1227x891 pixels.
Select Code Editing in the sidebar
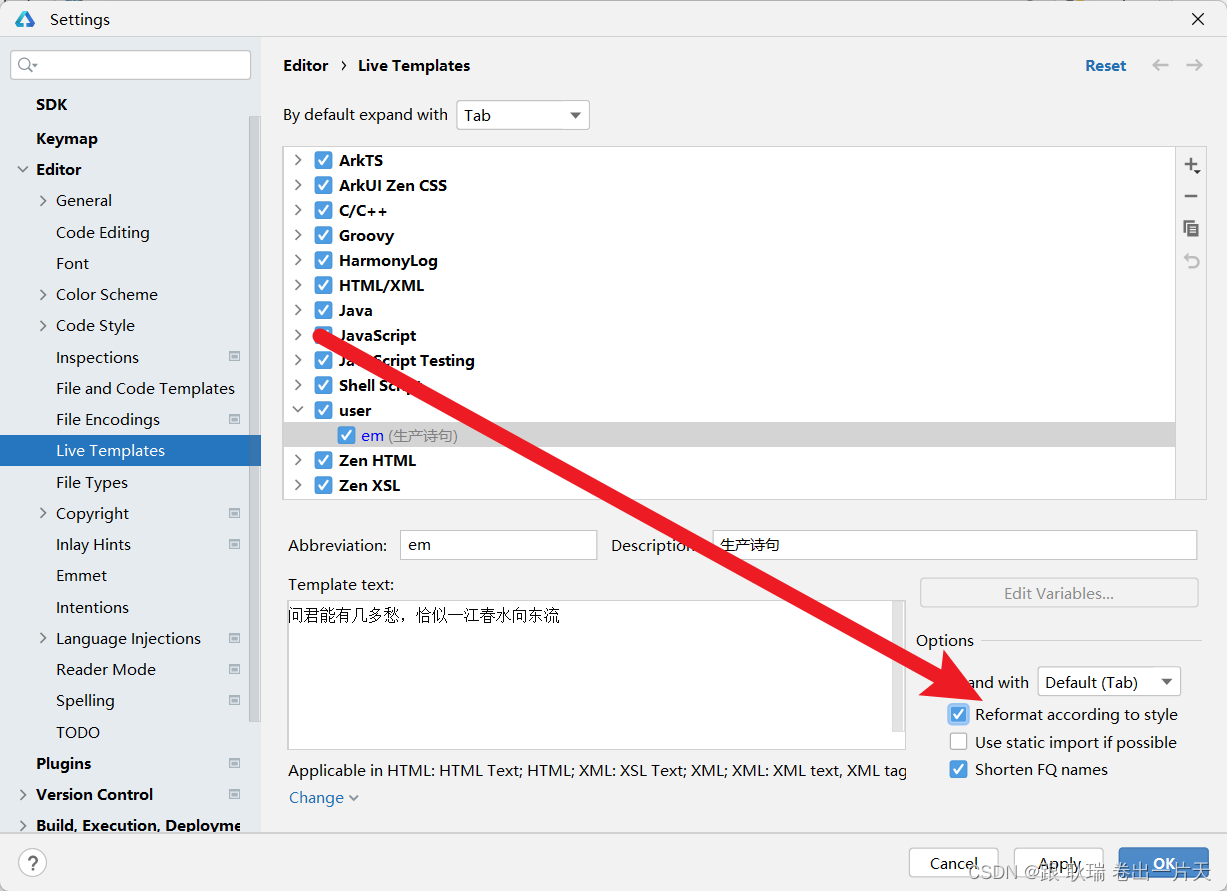pos(103,232)
